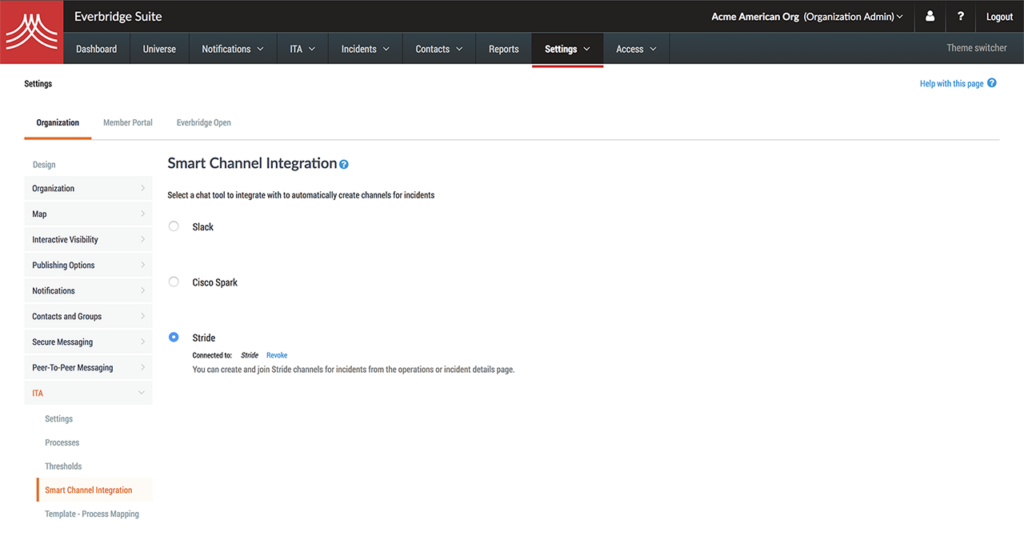Open the ITA dropdown in top navigation

302,49
